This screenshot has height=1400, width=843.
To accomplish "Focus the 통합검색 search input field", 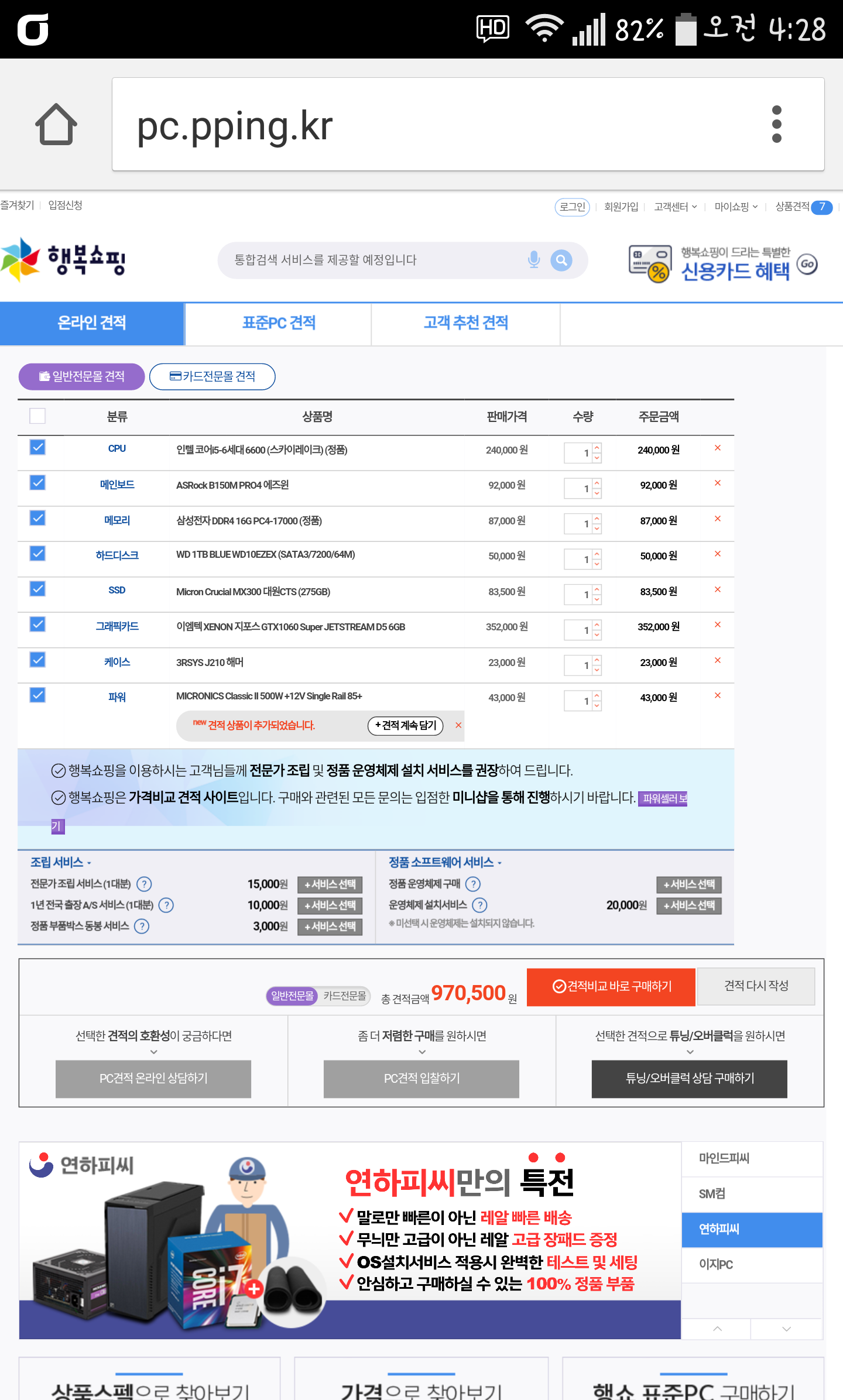I will (x=375, y=260).
